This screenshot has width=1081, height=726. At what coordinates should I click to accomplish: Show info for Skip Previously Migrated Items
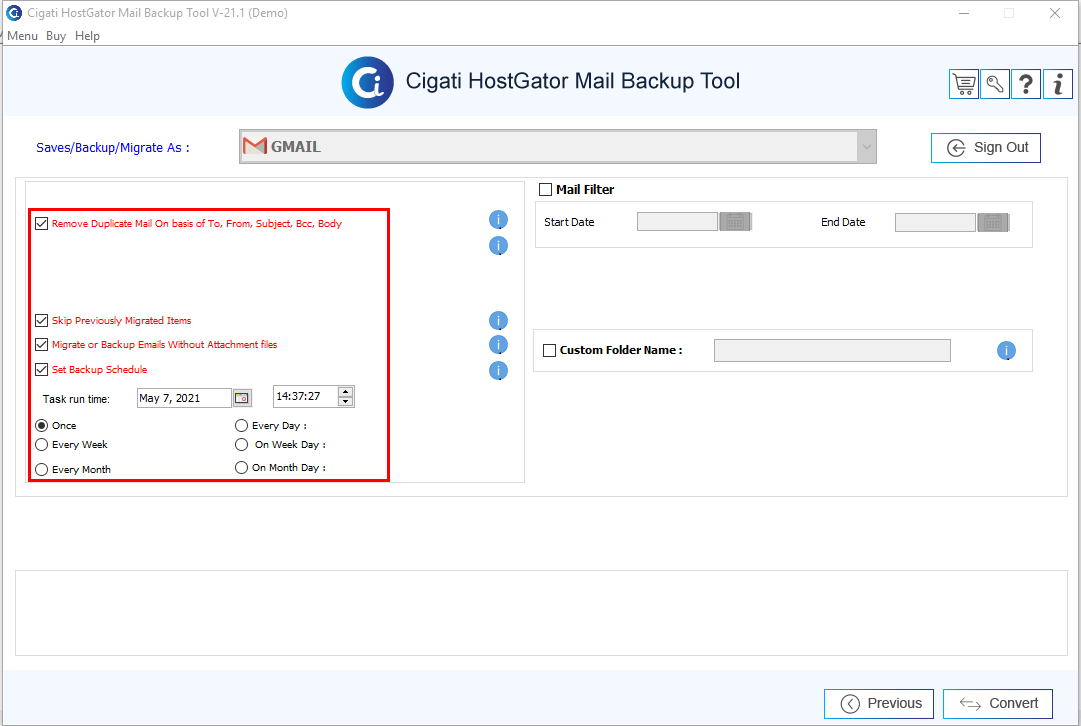point(498,321)
